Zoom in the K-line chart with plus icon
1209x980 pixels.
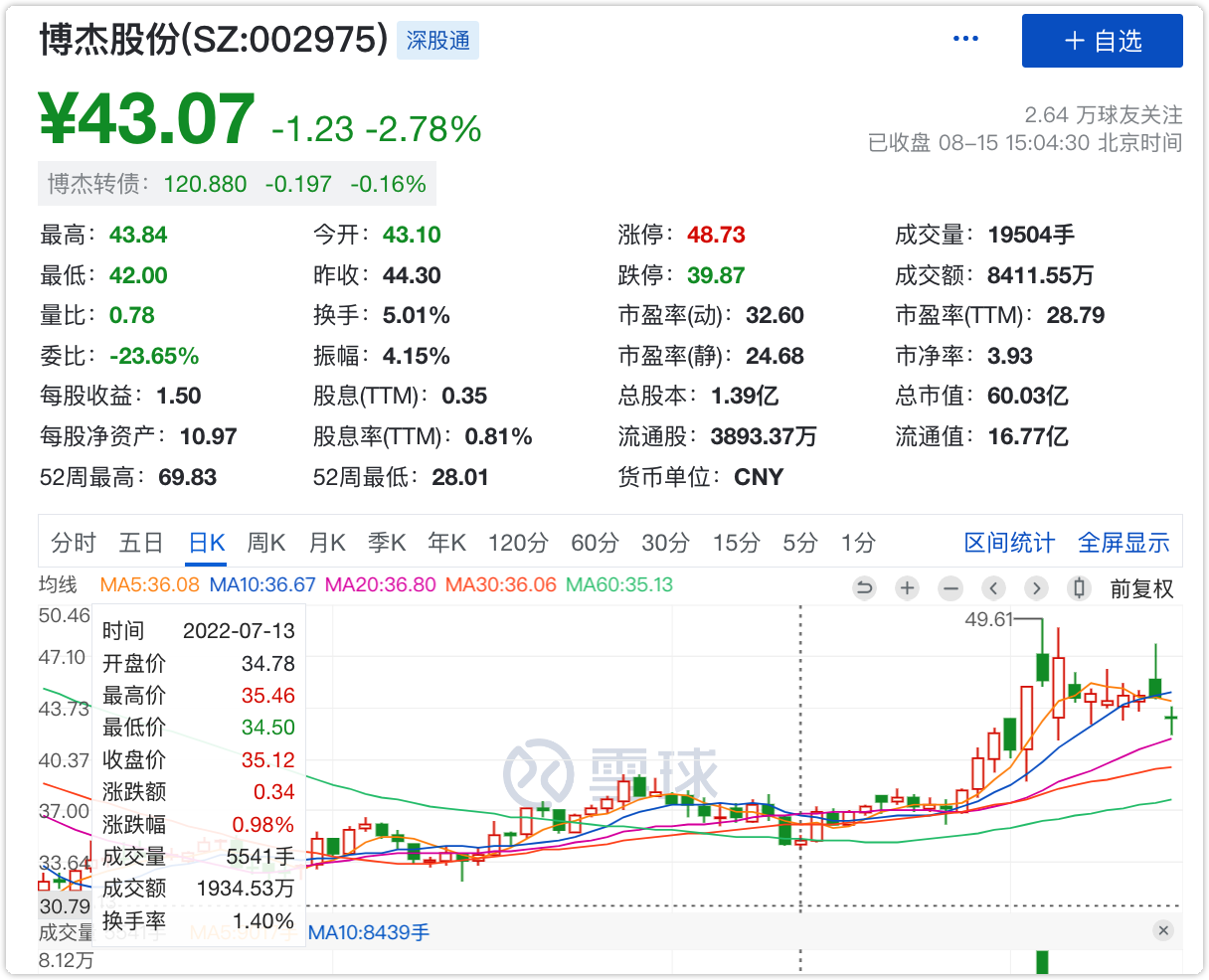click(x=907, y=588)
